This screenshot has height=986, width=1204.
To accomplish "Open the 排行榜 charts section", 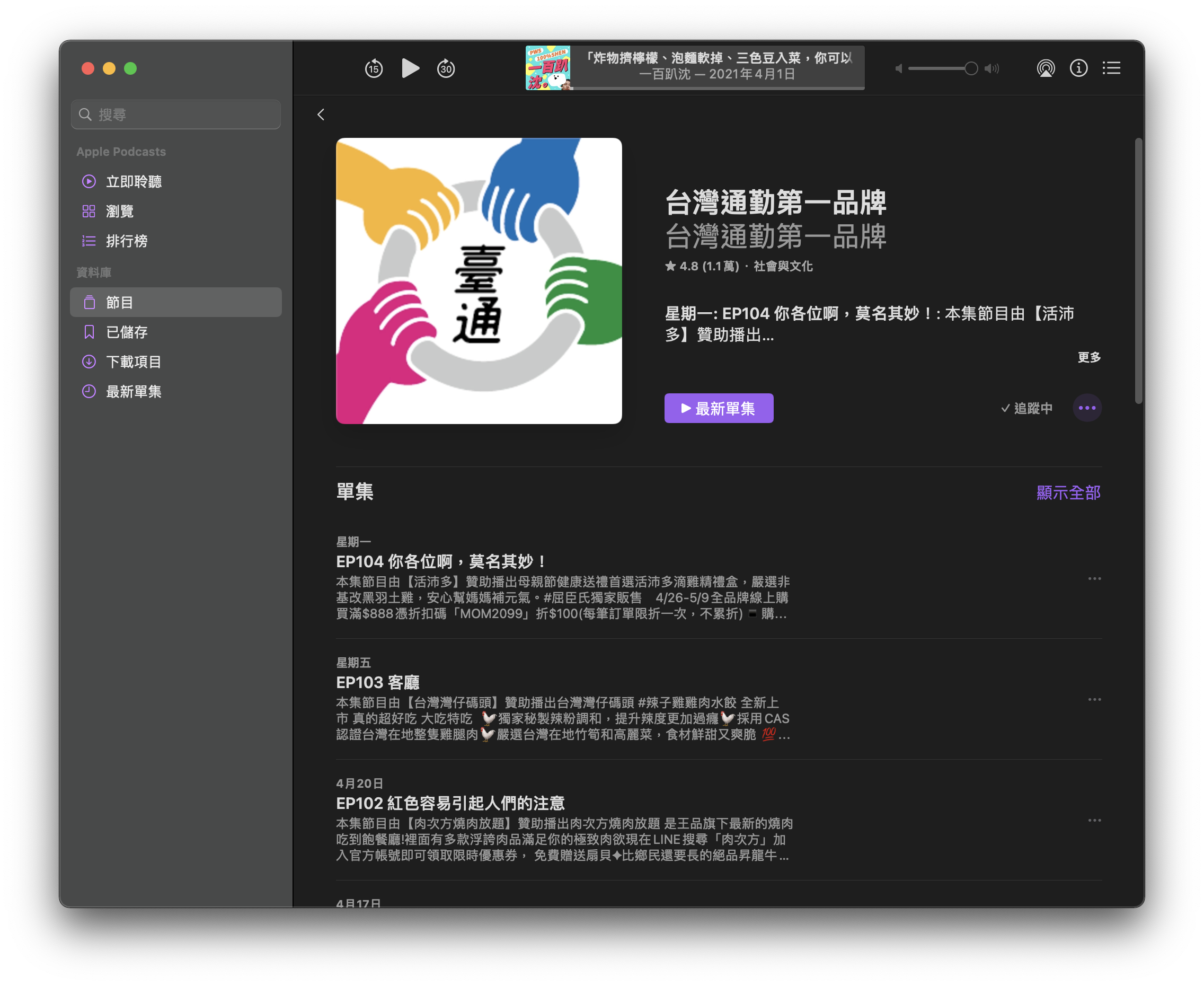I will [x=127, y=241].
